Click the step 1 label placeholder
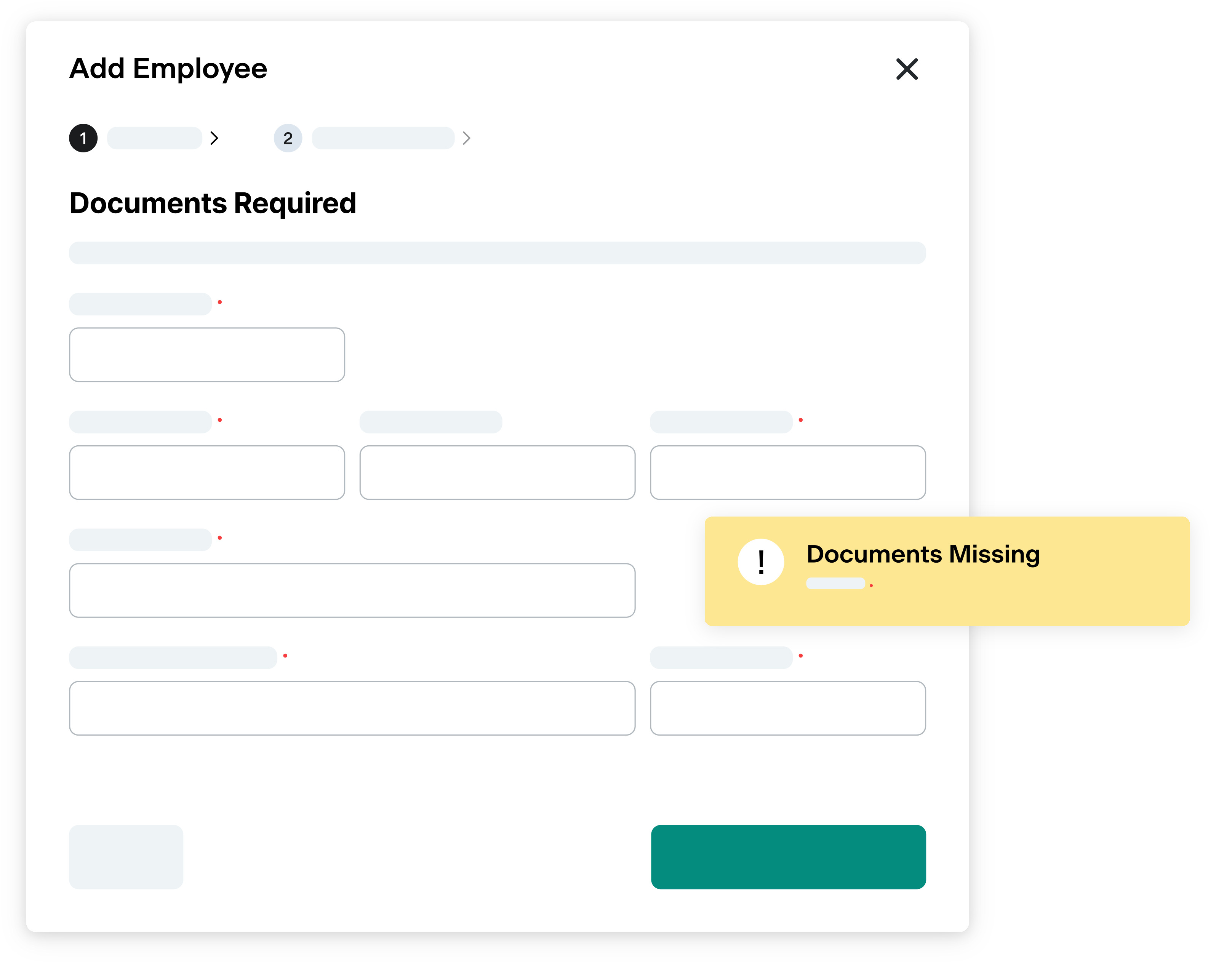The image size is (1232, 963). coord(155,138)
